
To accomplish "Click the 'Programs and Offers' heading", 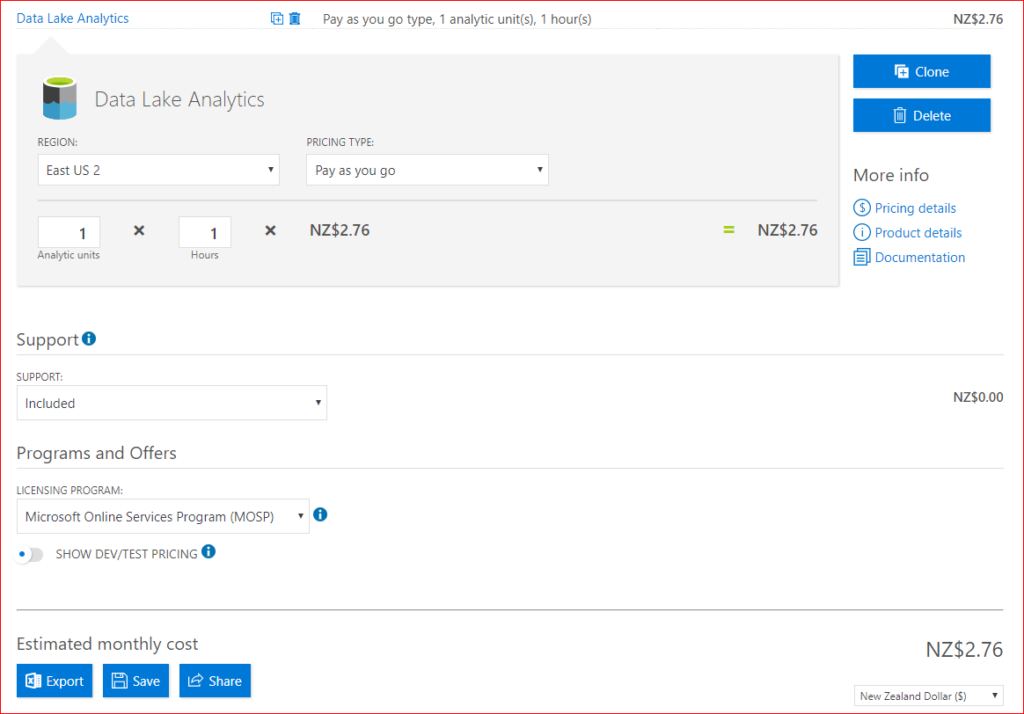I will pos(97,453).
